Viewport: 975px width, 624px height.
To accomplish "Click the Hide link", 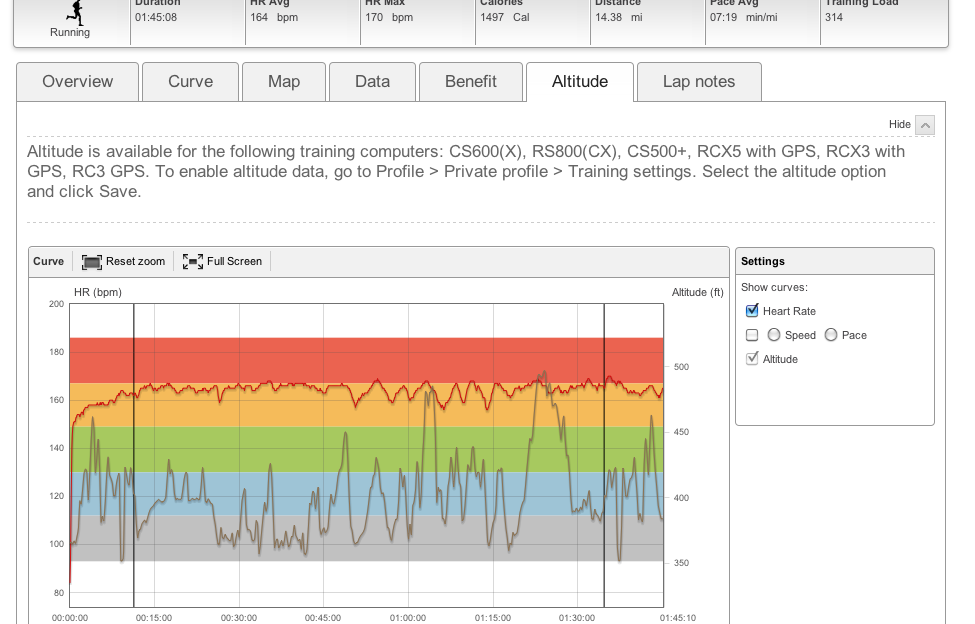I will pos(899,124).
